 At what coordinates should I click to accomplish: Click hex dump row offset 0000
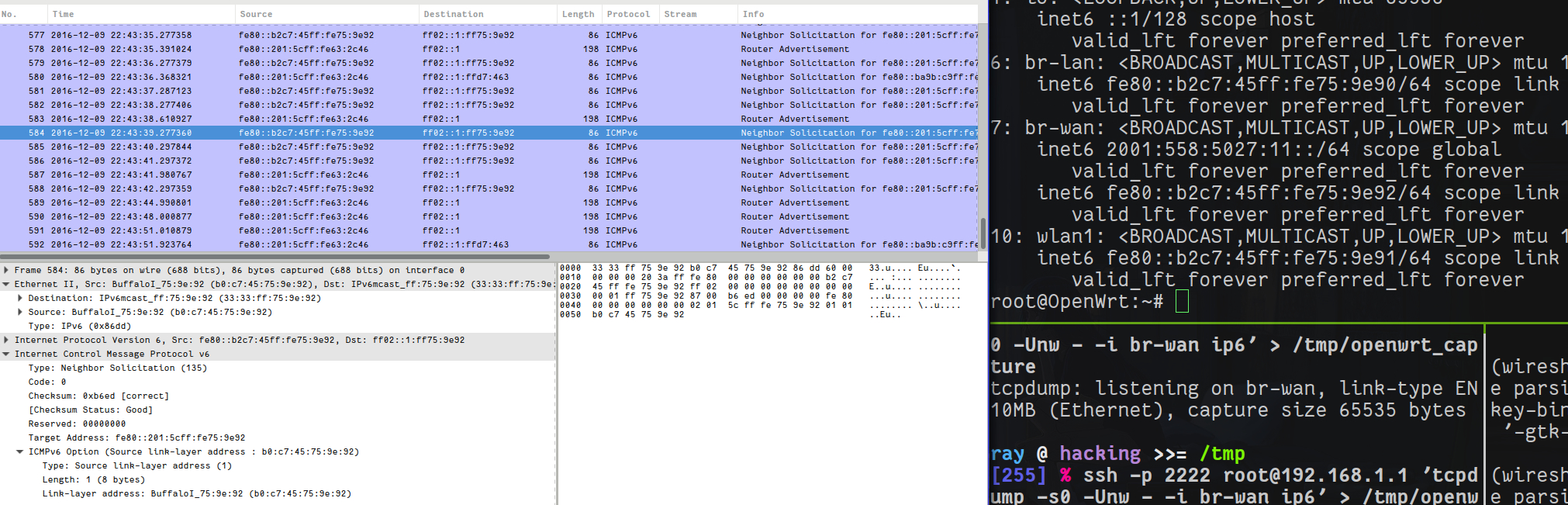[761, 268]
